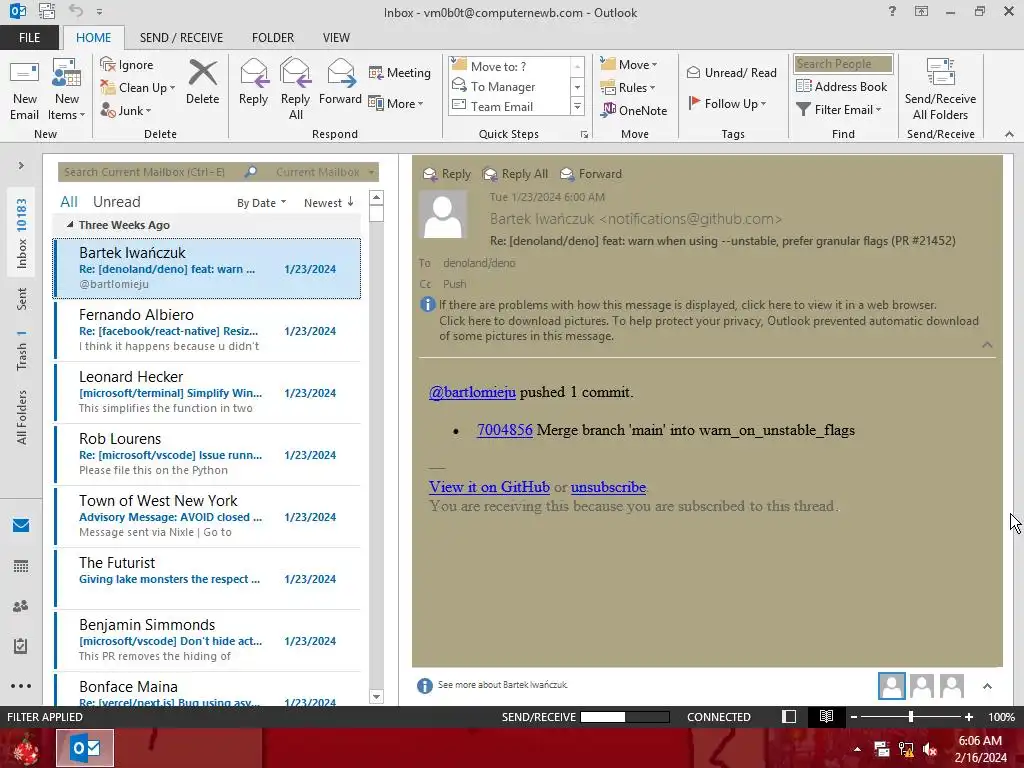Open the Town of West New York email

[208, 517]
